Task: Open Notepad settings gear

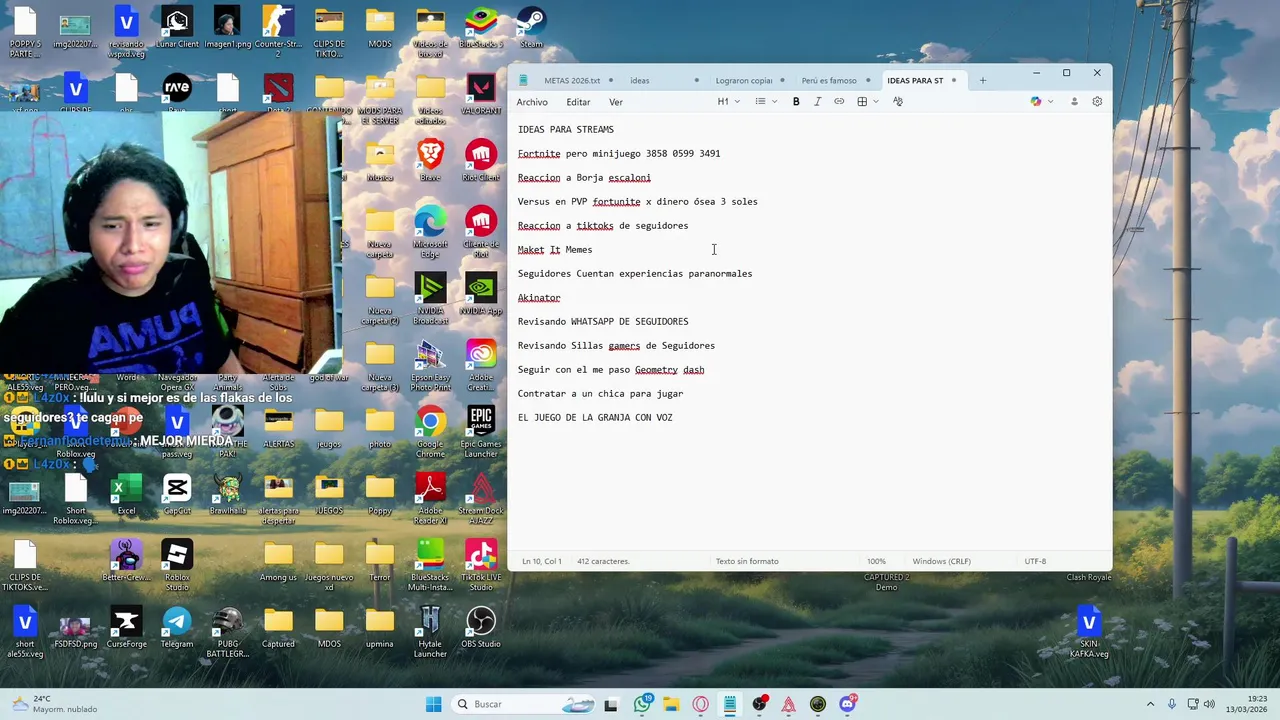Action: 1097,102
